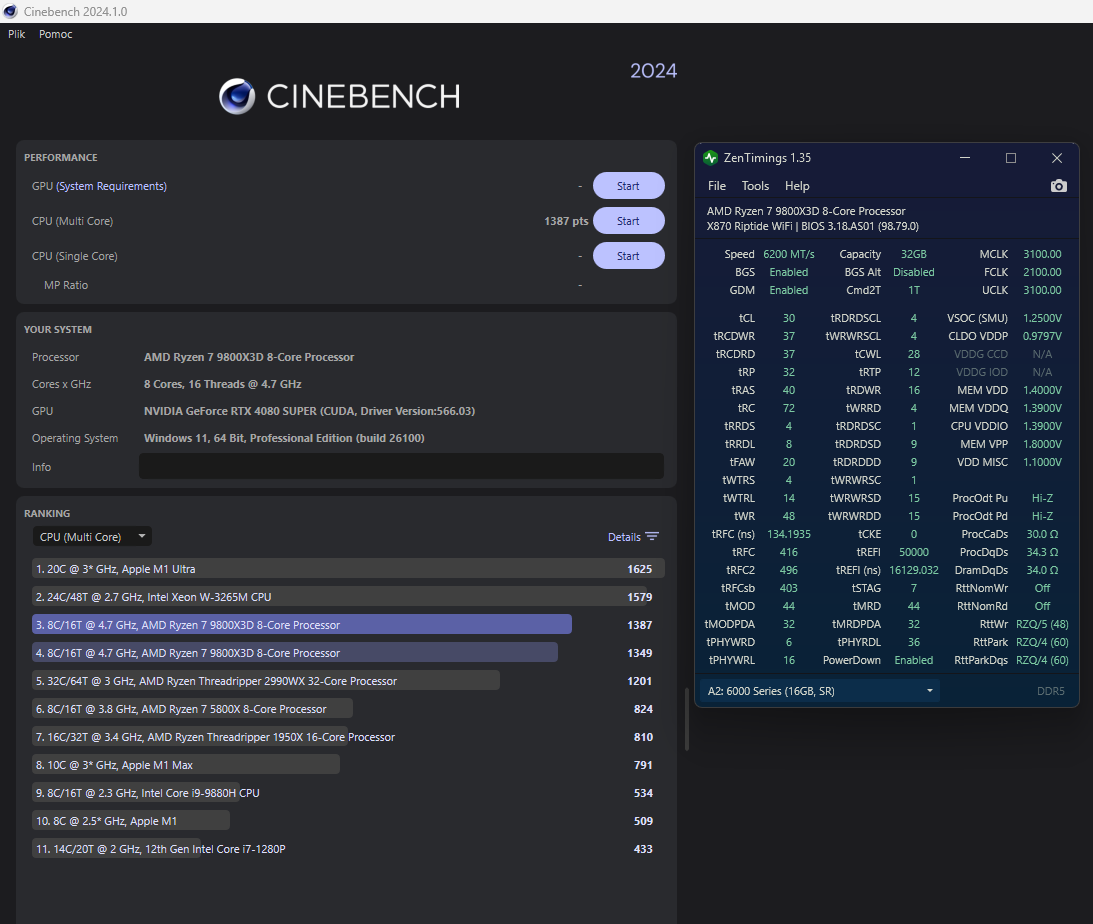The image size is (1093, 924).
Task: Click the ranking list vertical scrollbar
Action: [x=686, y=719]
